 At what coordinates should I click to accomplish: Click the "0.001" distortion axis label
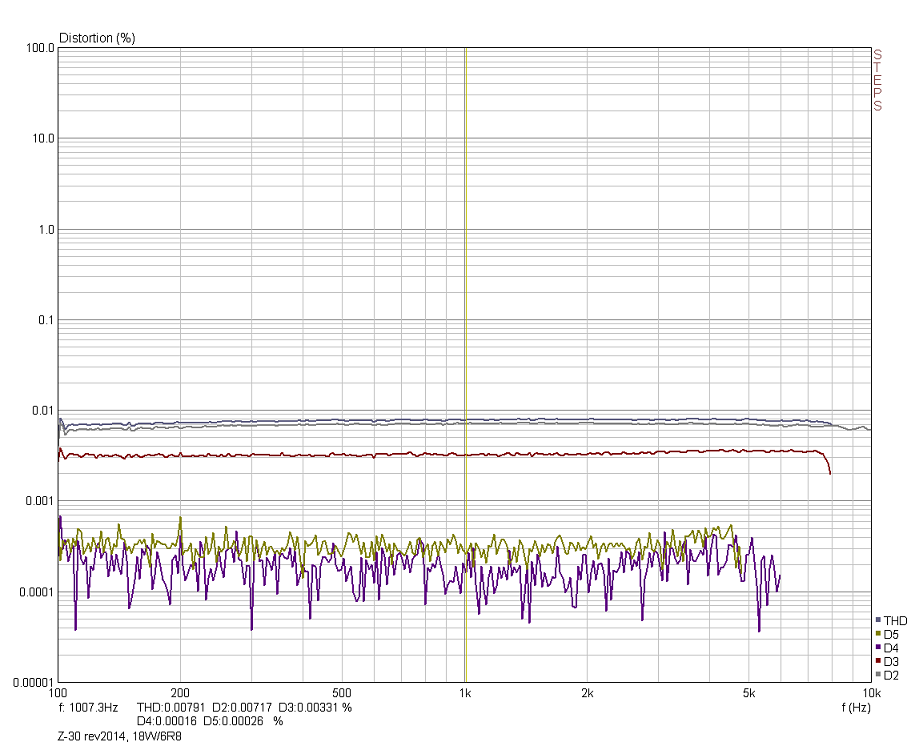tap(40, 501)
